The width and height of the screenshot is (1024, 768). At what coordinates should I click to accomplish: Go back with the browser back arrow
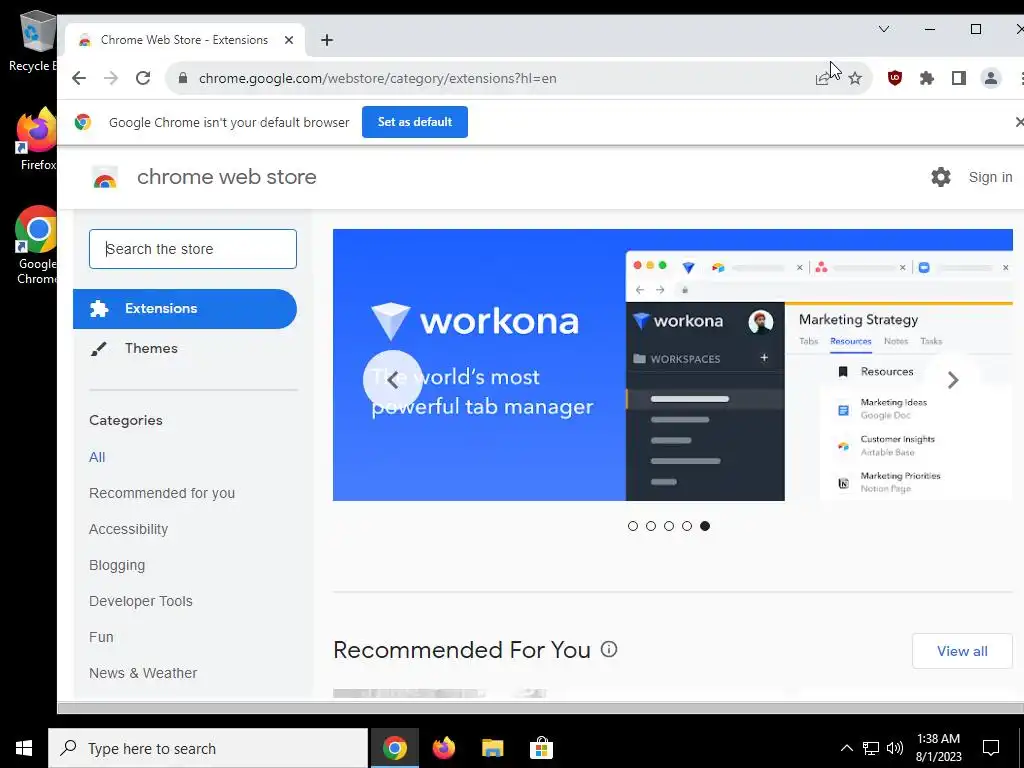coord(79,78)
